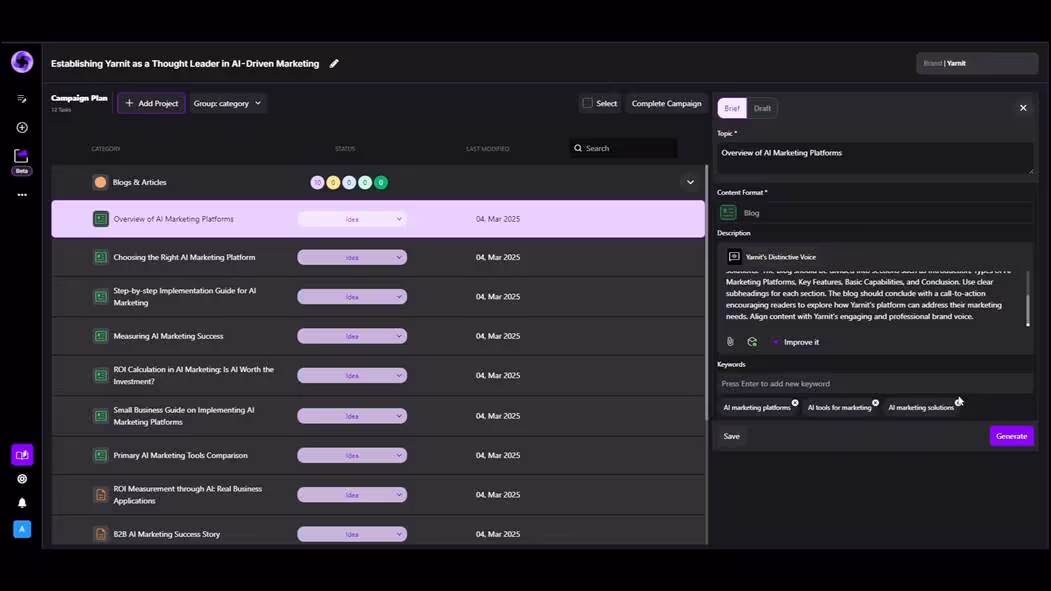Select 'Small Business Guide on Implementing AI' row title

[x=184, y=416]
